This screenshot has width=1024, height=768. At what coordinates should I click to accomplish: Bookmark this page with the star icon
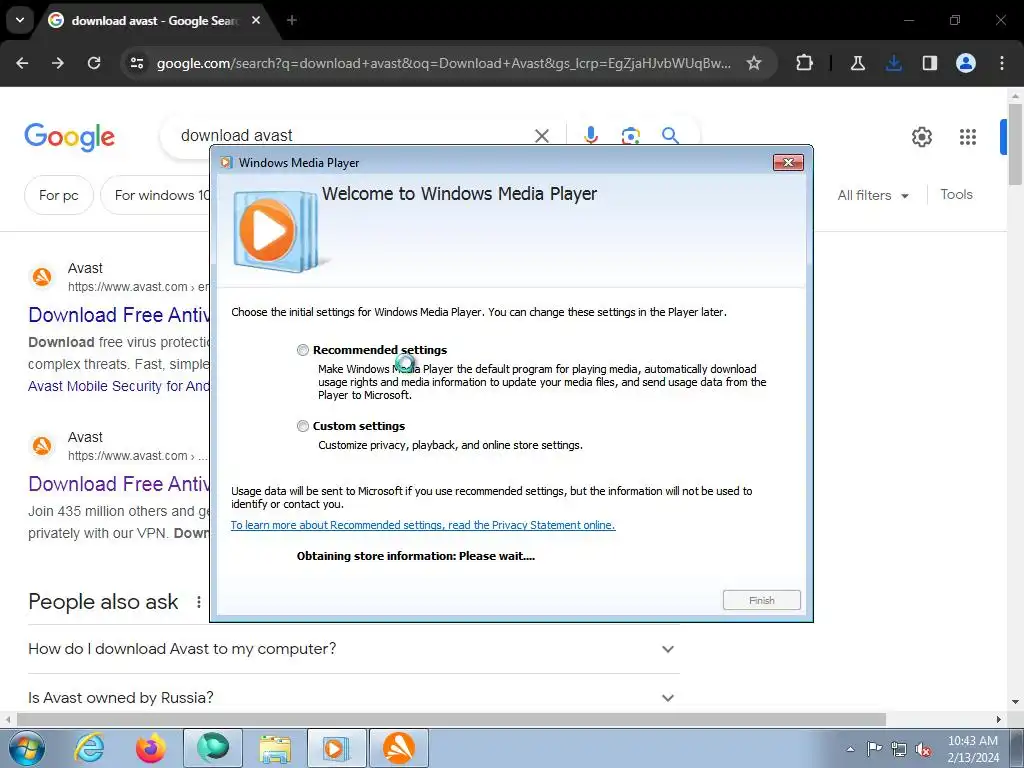[754, 63]
